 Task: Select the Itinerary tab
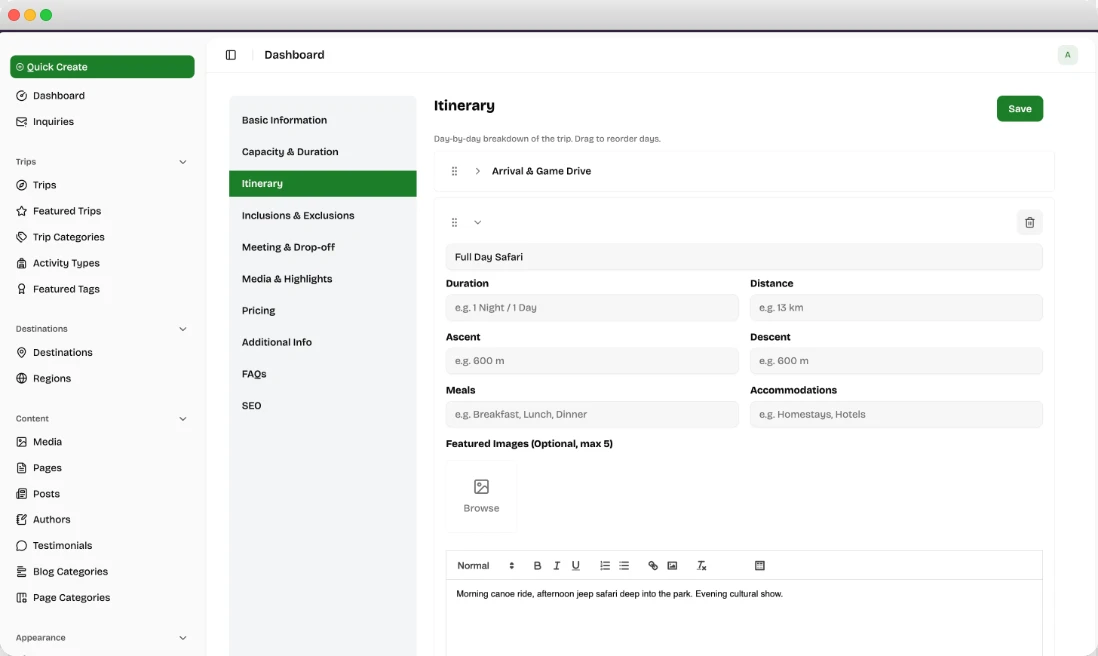pos(323,183)
